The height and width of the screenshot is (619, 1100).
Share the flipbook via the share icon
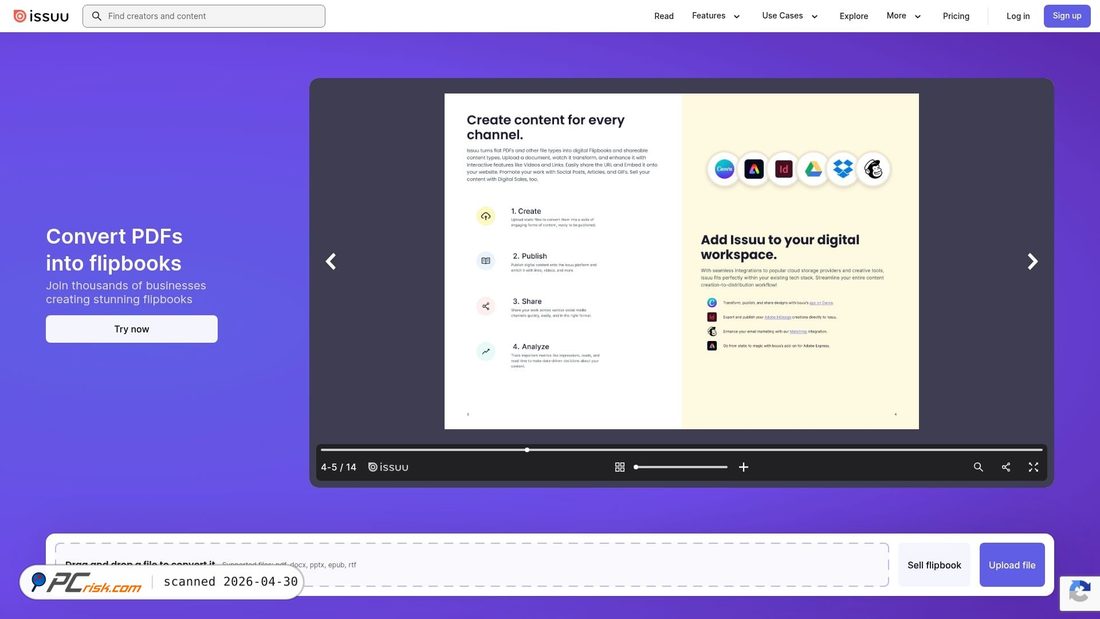(1006, 467)
